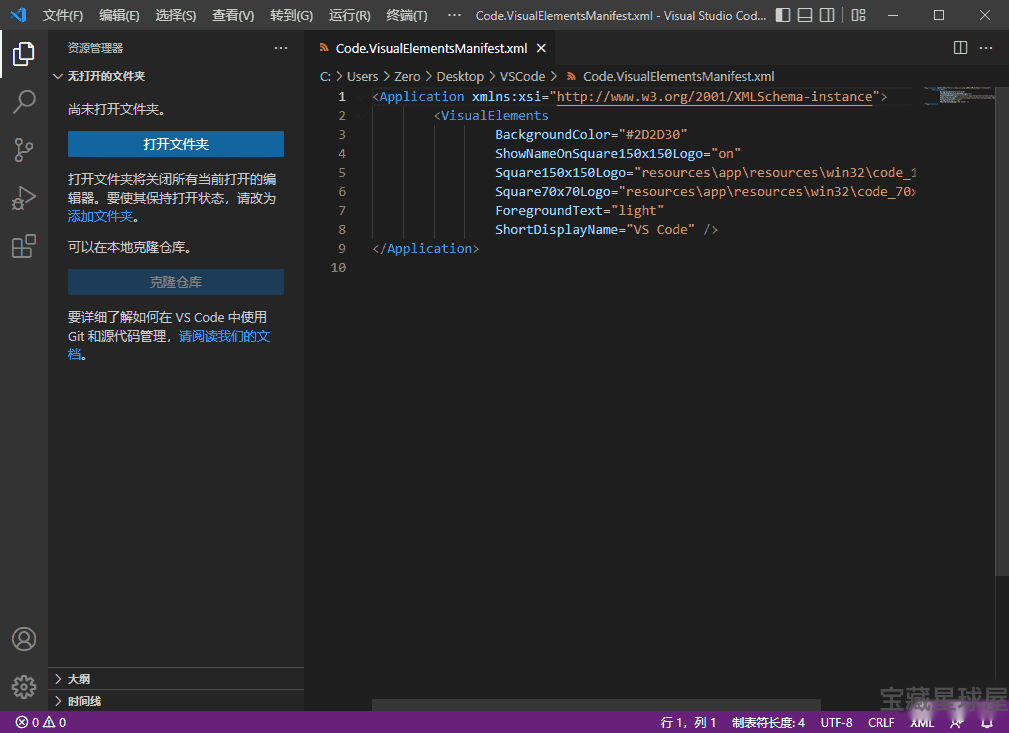Select the Code.VisualElementsManifest.xml editor tab

(x=432, y=48)
